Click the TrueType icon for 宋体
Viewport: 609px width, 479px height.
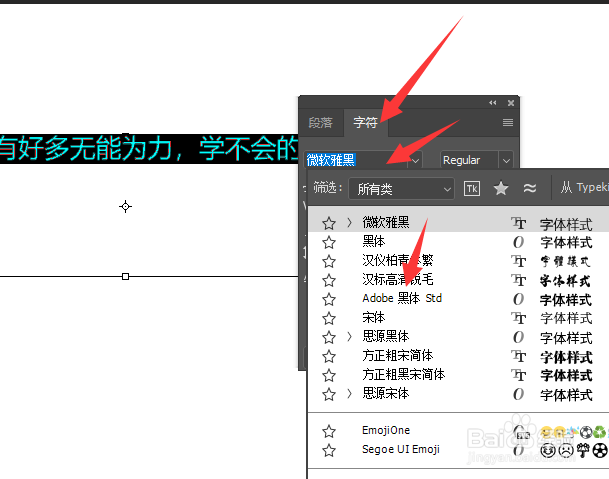click(x=519, y=319)
